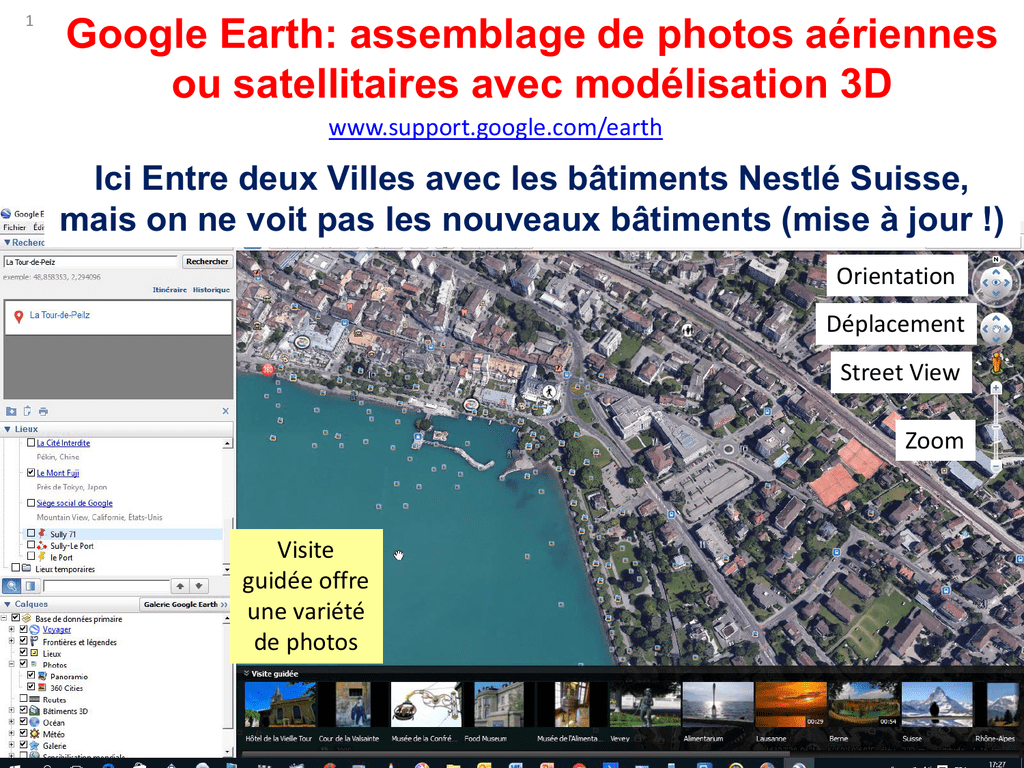Click the Bâtiments 3D layer icon

35,711
